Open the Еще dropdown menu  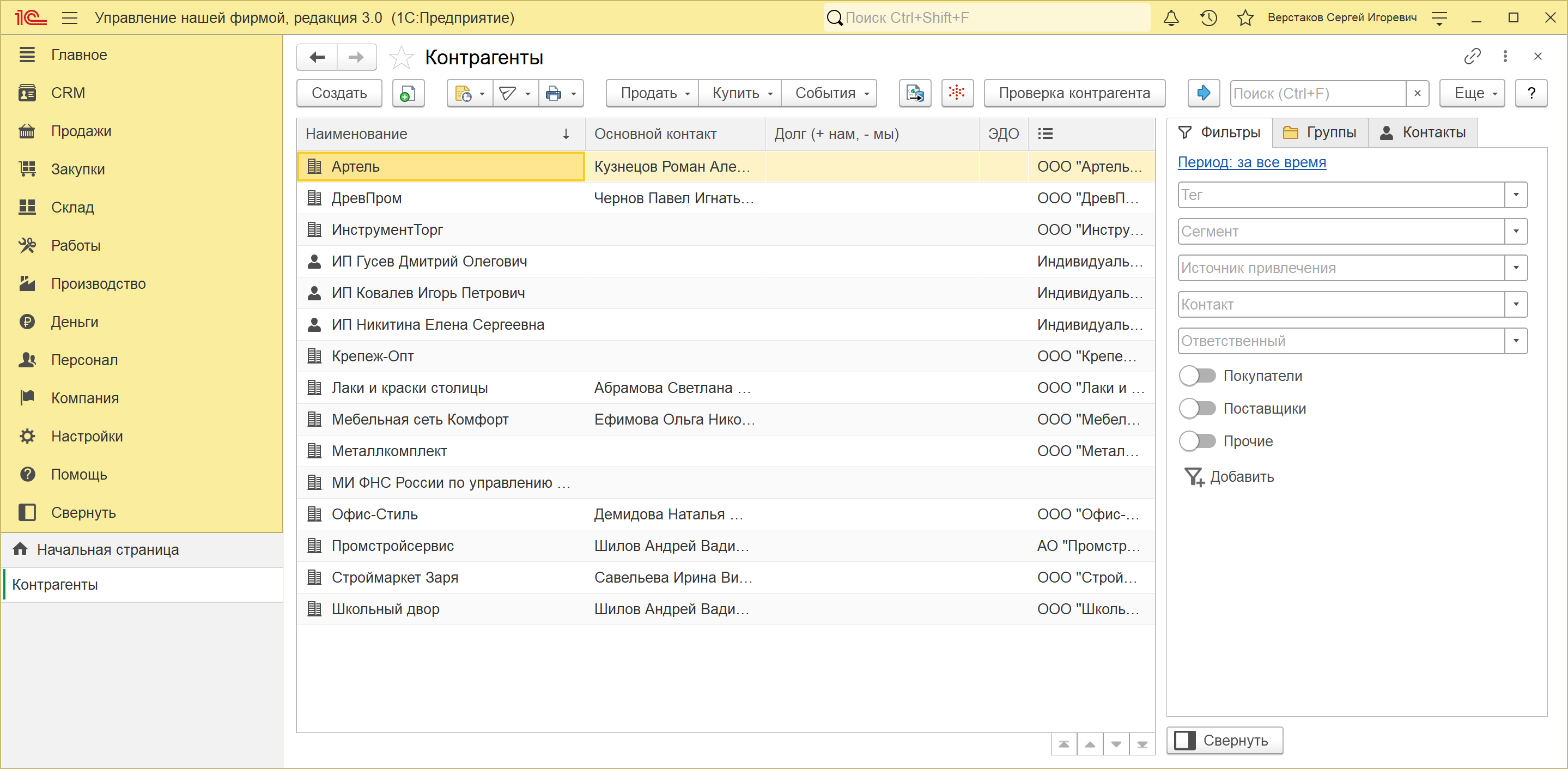pos(1472,93)
